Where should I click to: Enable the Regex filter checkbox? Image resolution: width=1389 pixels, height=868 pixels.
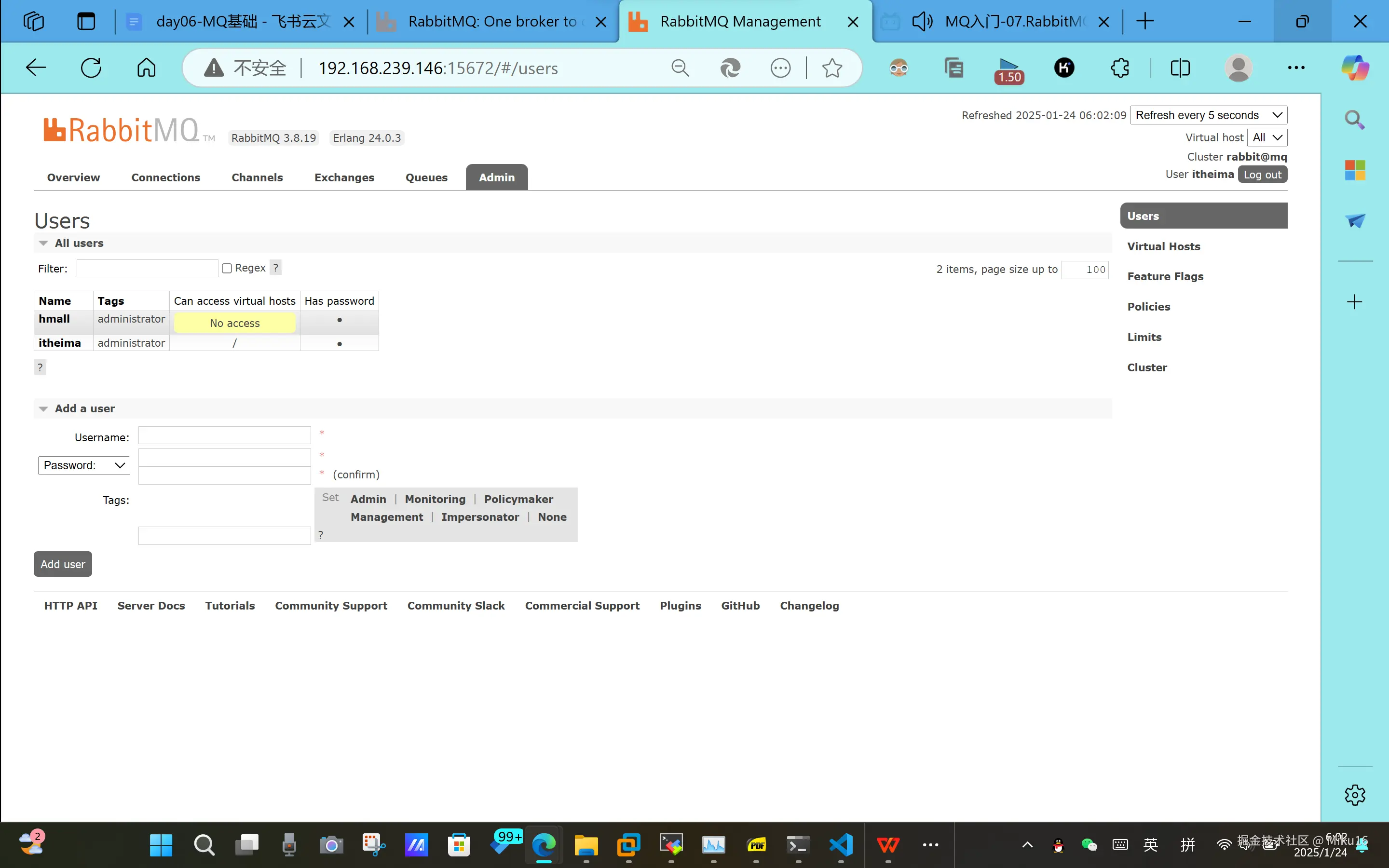tap(227, 268)
